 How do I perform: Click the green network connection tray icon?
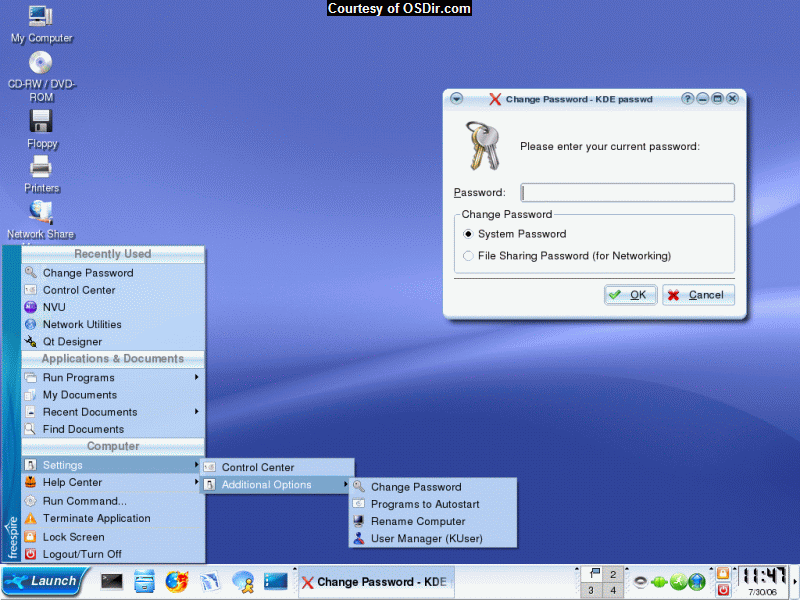click(x=659, y=581)
